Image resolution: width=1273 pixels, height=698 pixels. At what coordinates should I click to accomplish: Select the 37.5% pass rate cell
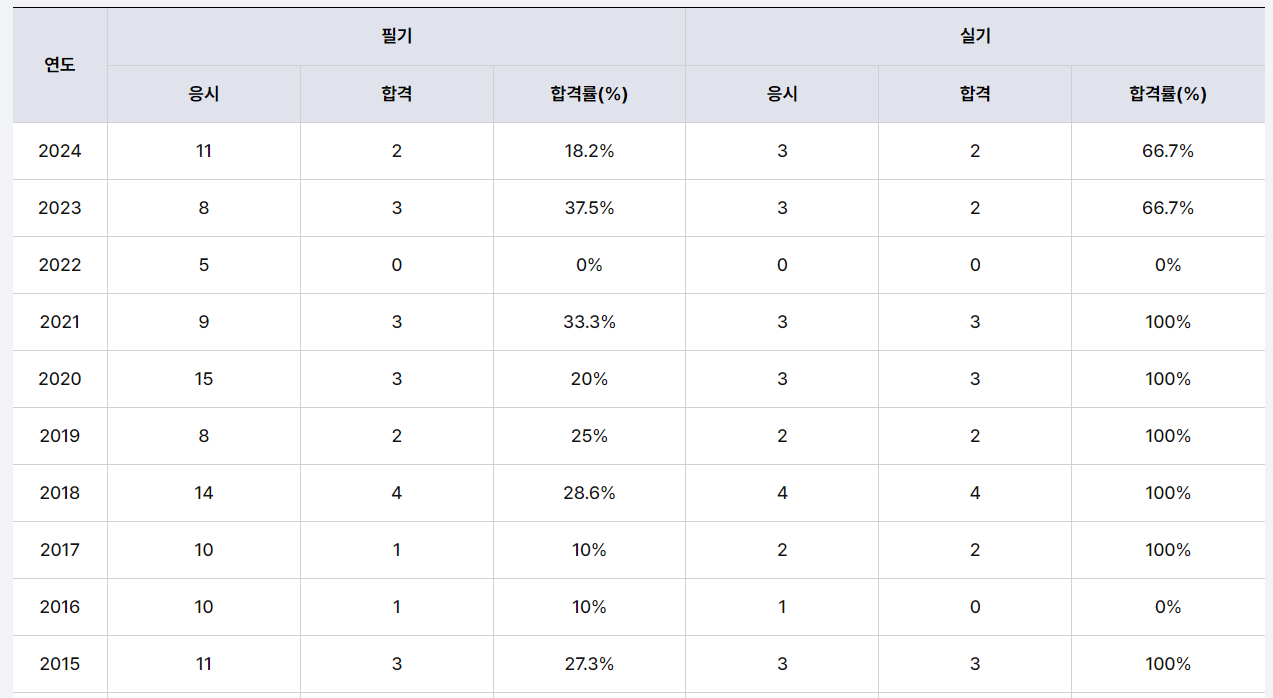[589, 208]
